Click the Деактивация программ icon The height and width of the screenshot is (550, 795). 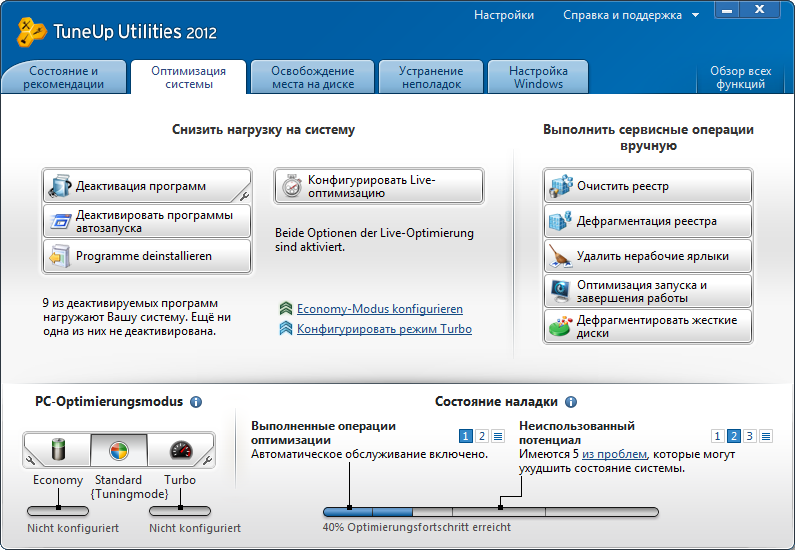[x=60, y=186]
